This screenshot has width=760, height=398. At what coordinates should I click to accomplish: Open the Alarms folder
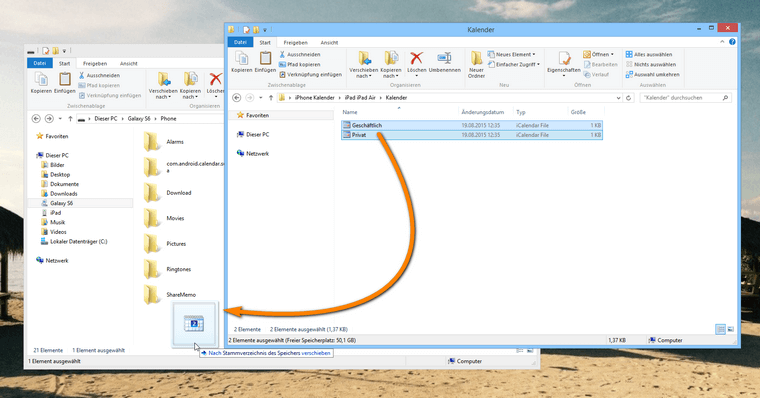(x=164, y=142)
